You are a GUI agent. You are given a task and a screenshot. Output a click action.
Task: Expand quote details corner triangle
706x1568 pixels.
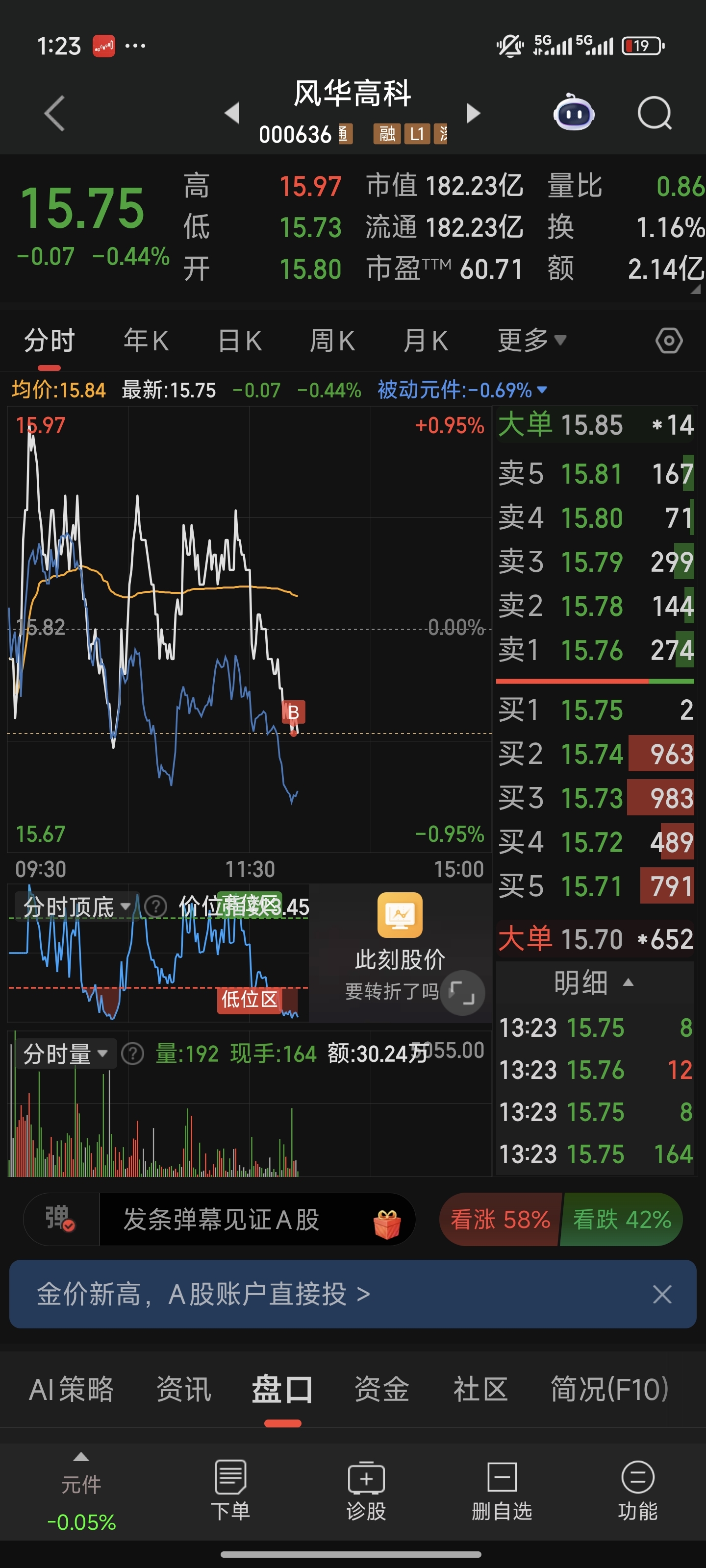pyautogui.click(x=695, y=290)
